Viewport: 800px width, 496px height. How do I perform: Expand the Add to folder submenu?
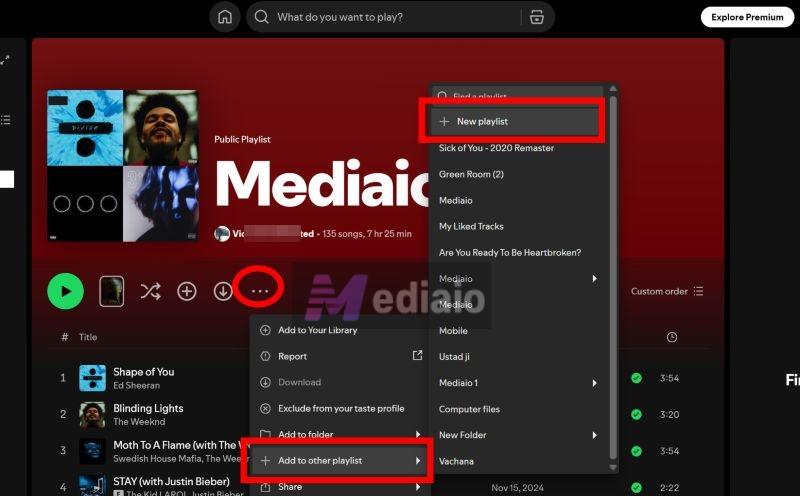click(338, 434)
